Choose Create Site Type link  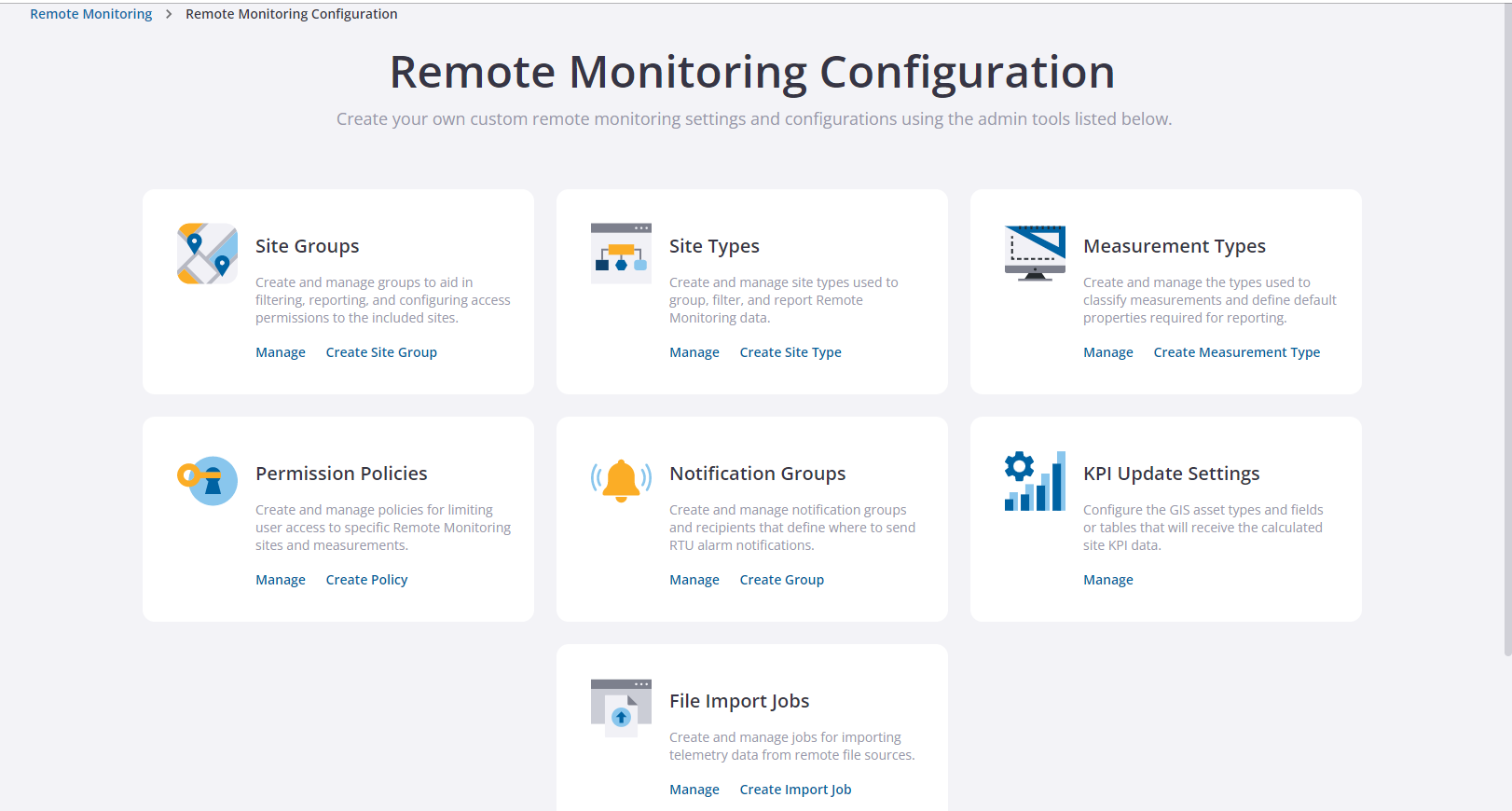[x=790, y=352]
